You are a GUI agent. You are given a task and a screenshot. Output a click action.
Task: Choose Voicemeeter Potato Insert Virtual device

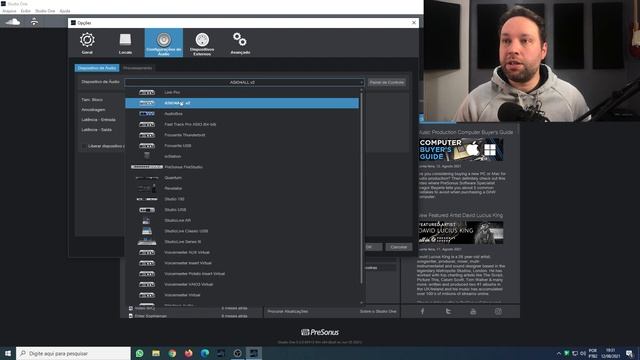pos(242,273)
